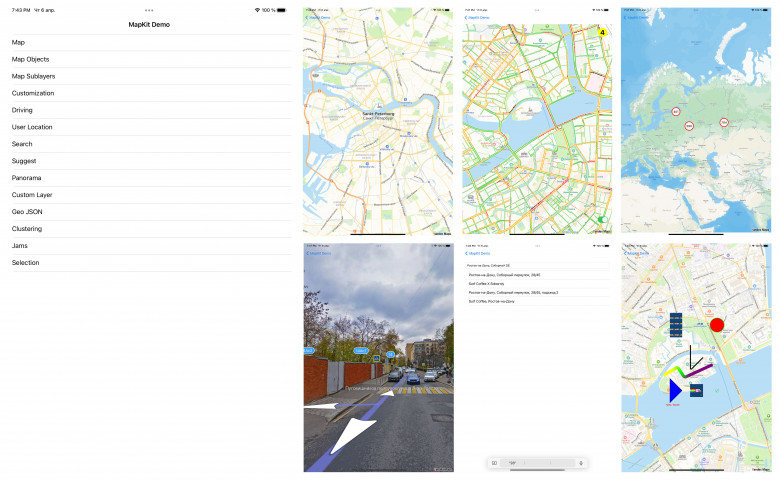Image resolution: width=780 pixels, height=480 pixels.
Task: Select the Clustering entry
Action: (151, 228)
